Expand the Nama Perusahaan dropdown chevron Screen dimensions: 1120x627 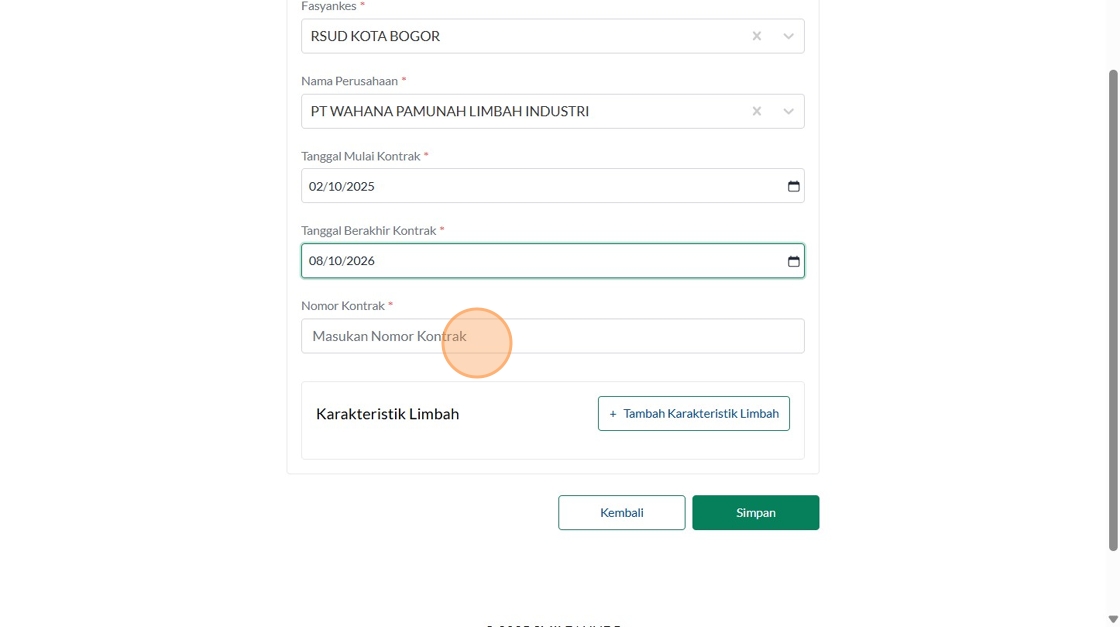click(788, 111)
